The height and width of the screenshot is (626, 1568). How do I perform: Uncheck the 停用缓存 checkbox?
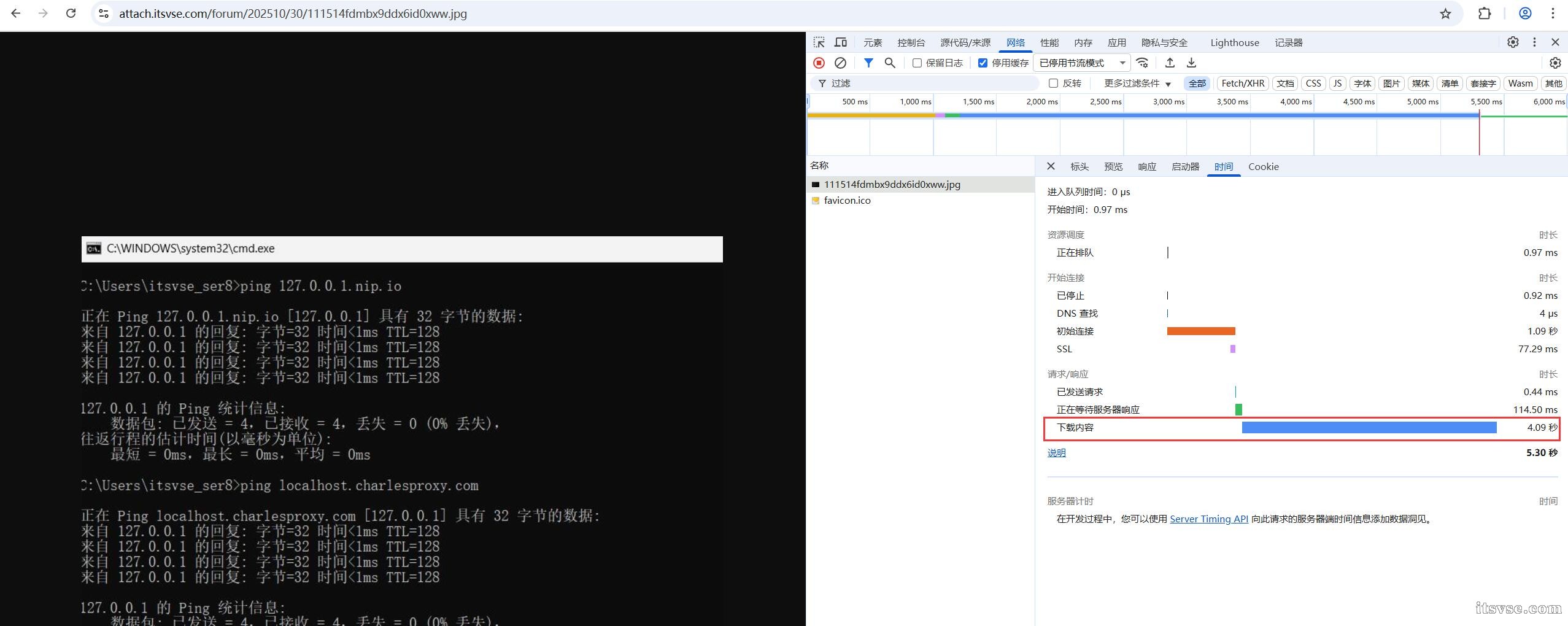tap(983, 63)
